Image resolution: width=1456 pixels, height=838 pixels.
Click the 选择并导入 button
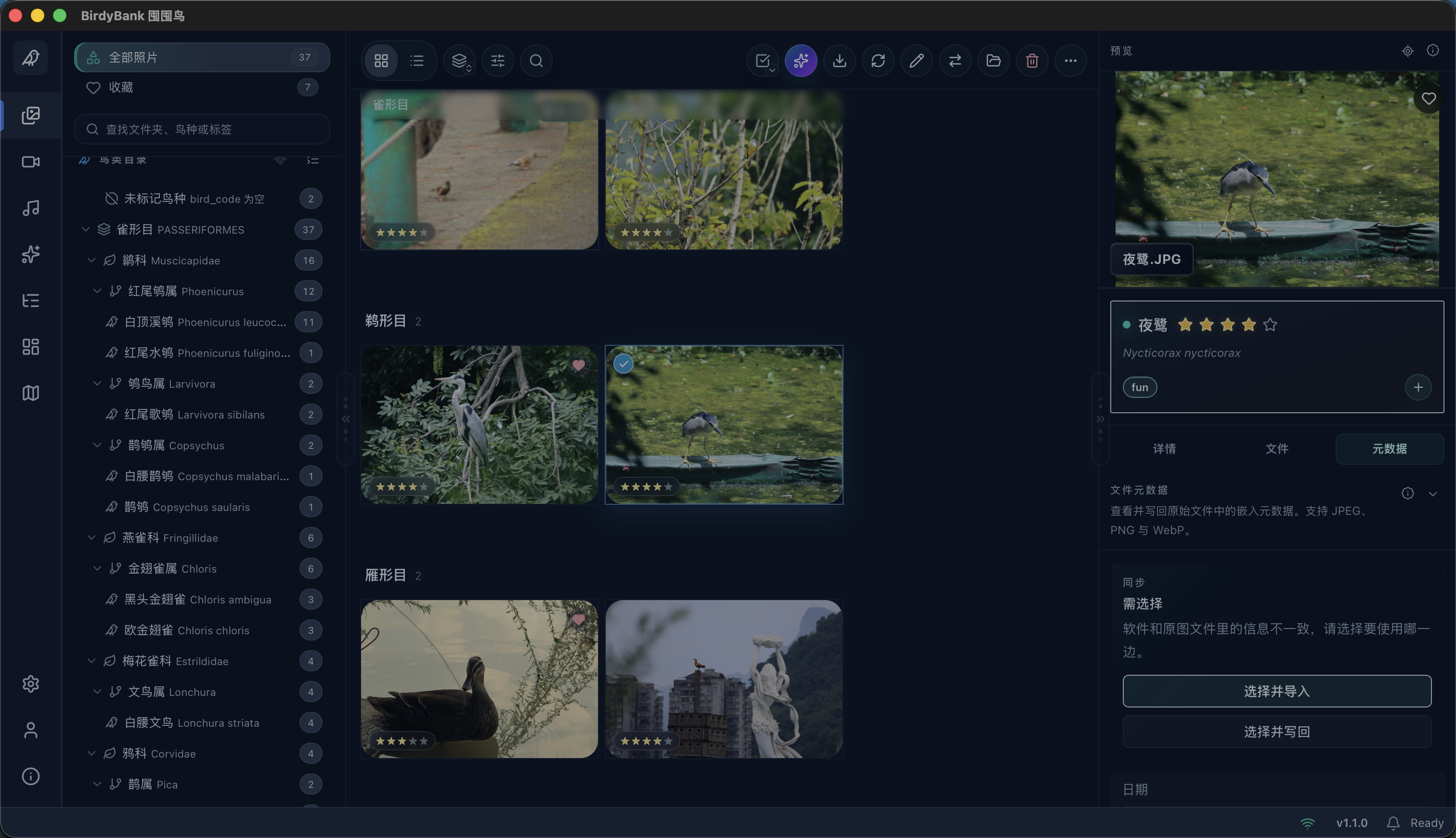1276,691
